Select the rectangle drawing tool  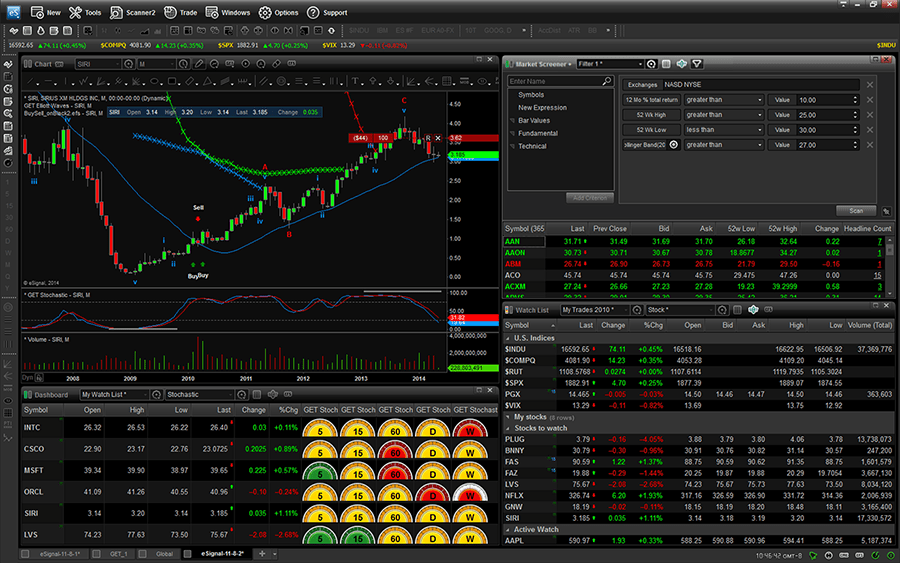(172, 81)
